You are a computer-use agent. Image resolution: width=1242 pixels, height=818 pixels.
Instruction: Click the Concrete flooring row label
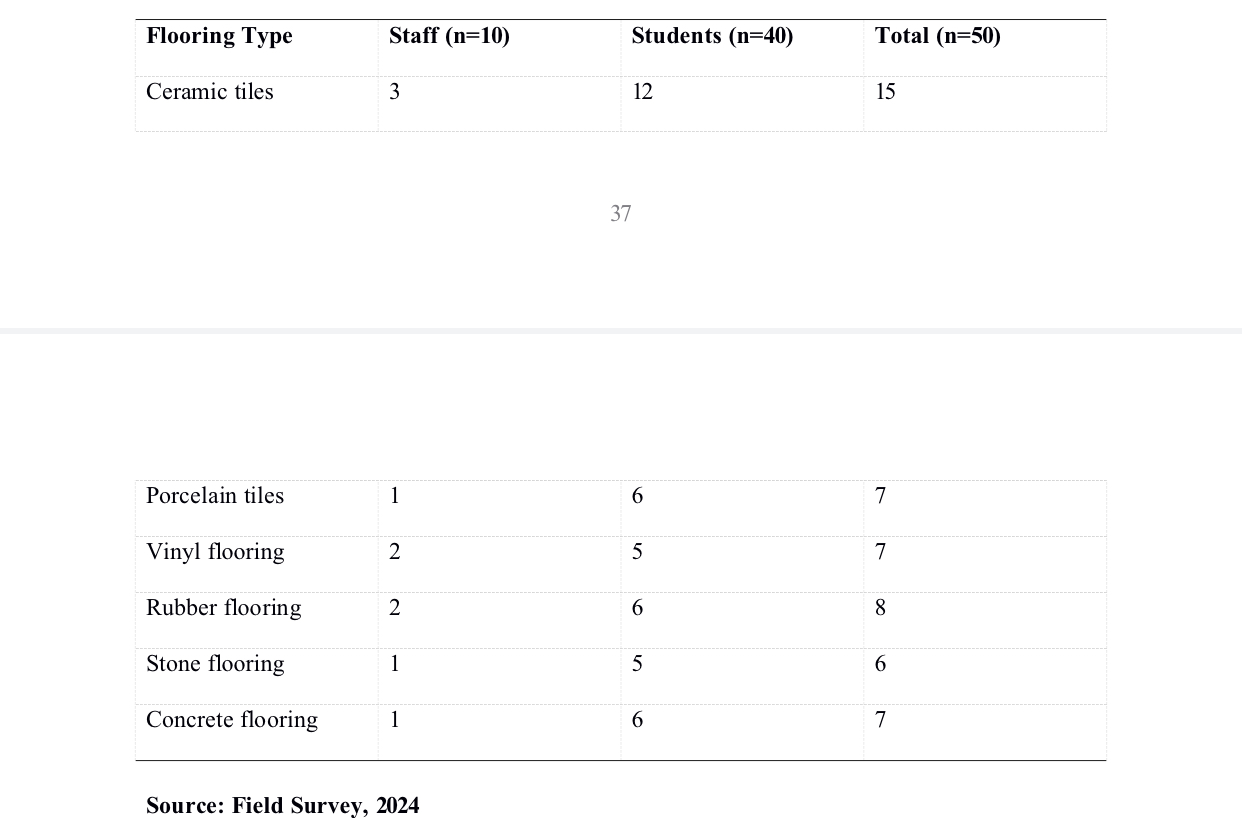[x=232, y=720]
